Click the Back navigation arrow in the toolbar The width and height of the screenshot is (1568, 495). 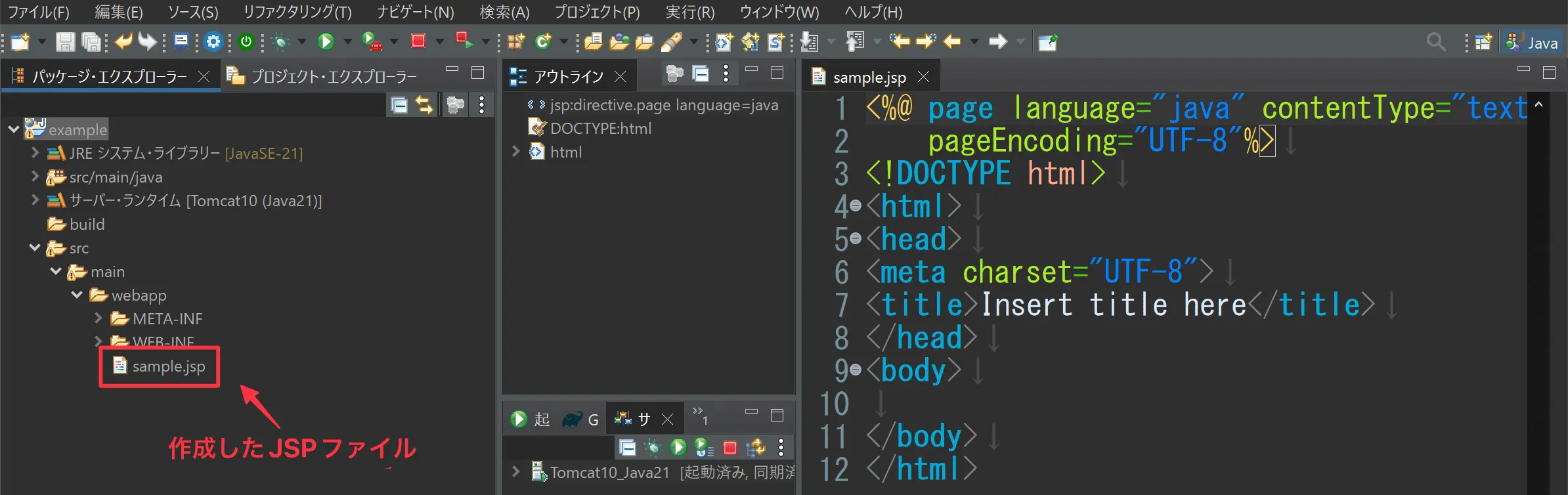(952, 42)
